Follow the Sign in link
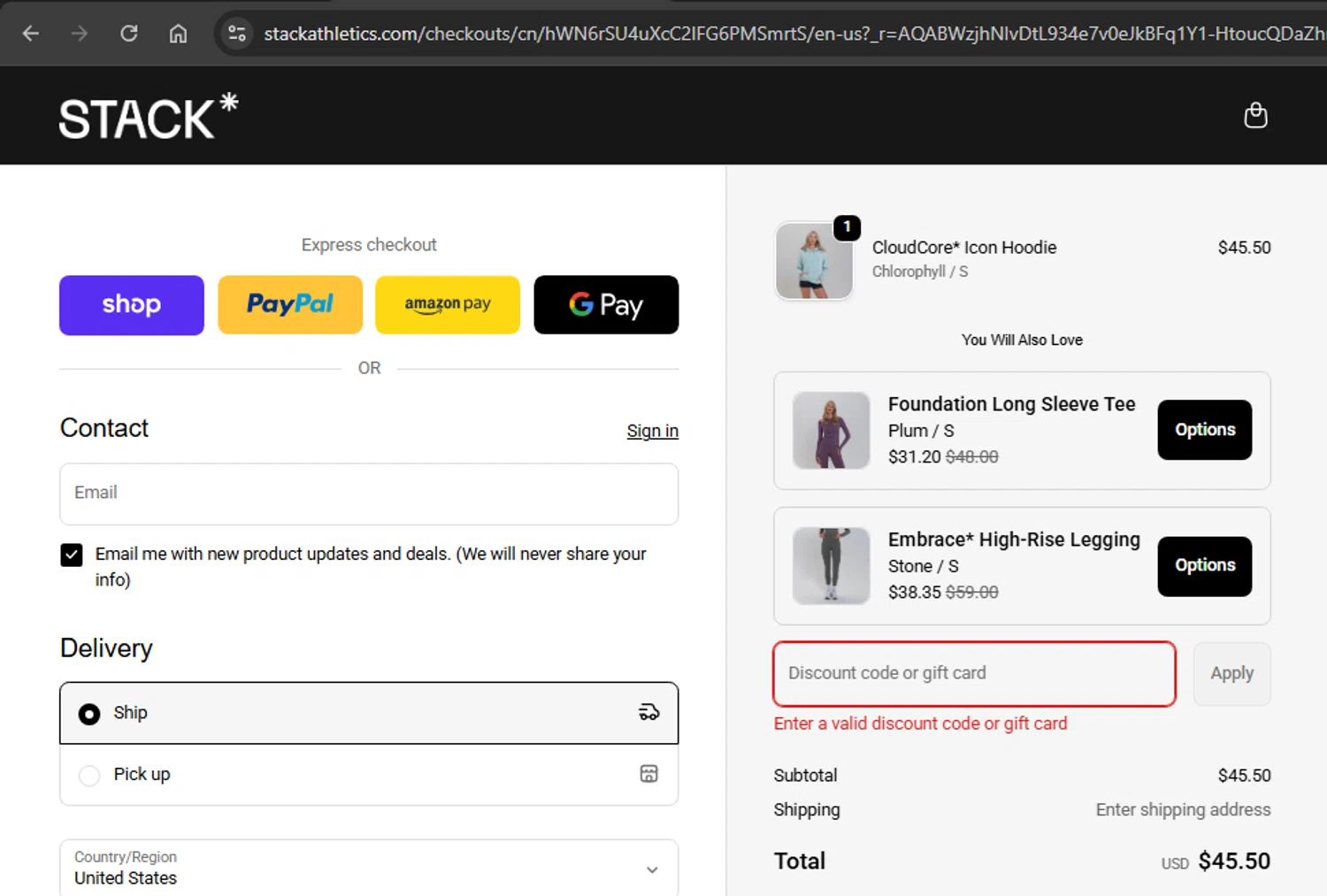This screenshot has width=1327, height=896. [652, 431]
